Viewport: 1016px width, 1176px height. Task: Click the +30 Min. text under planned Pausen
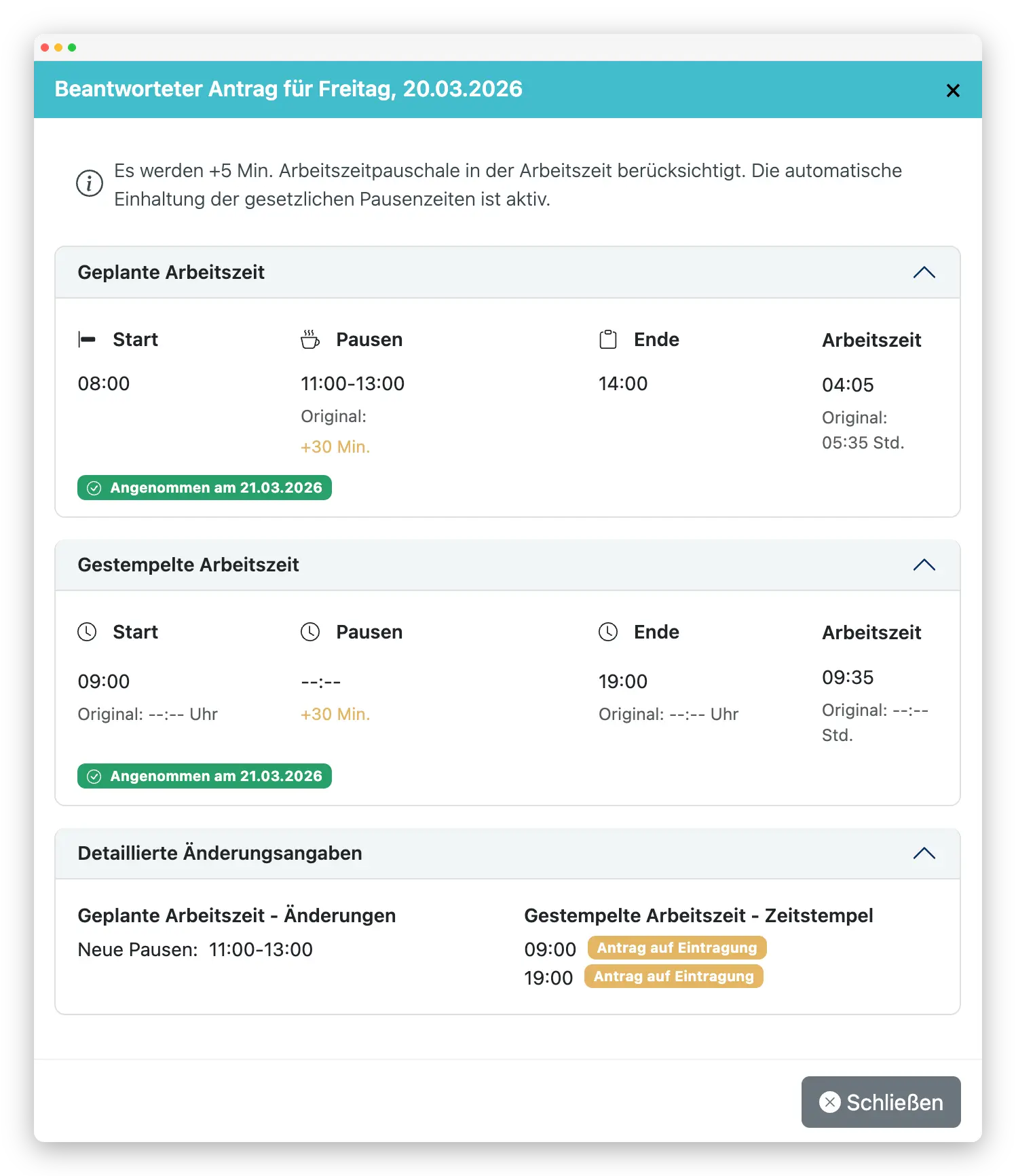point(335,447)
